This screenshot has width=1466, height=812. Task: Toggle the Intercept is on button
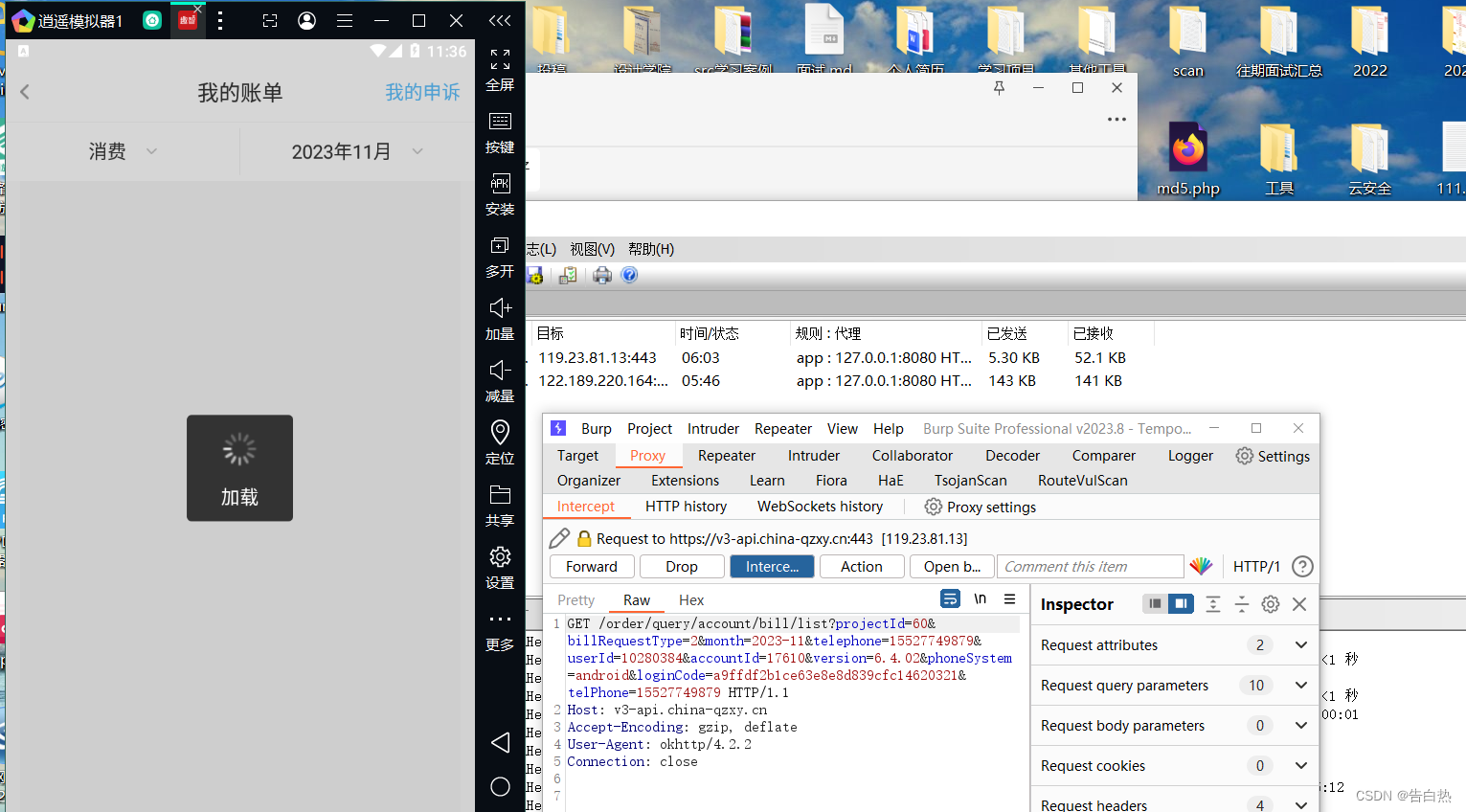[772, 567]
